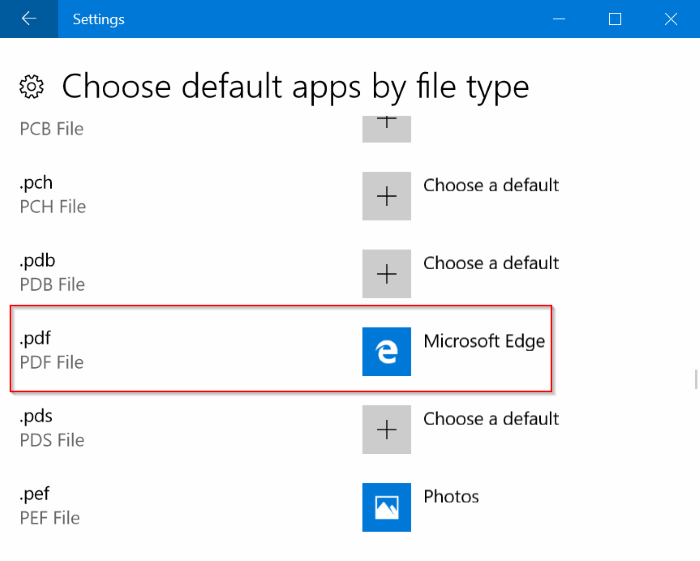Click the 'PCH File' description text

click(x=53, y=207)
